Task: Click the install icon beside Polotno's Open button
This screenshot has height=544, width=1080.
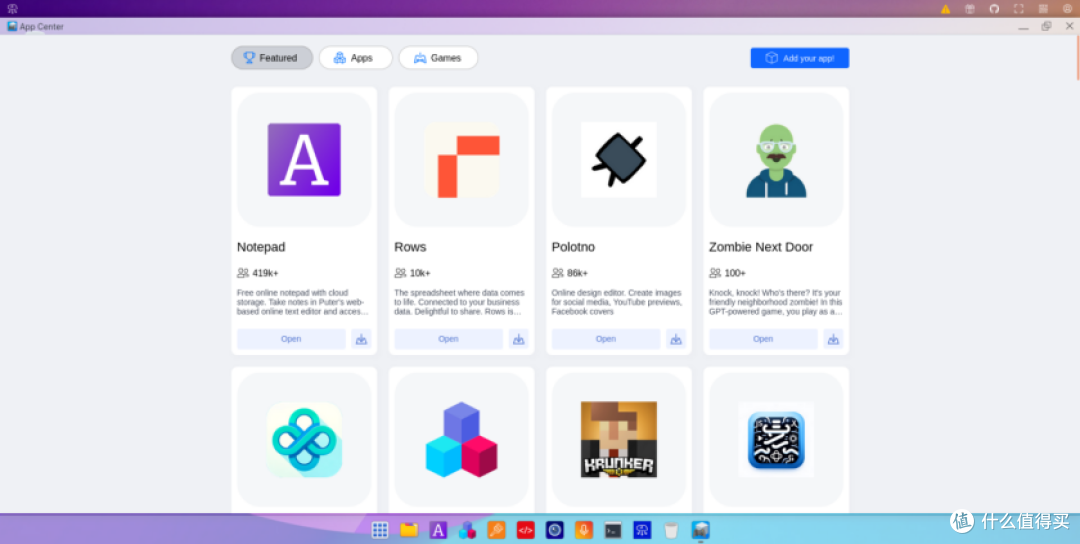Action: (x=676, y=339)
